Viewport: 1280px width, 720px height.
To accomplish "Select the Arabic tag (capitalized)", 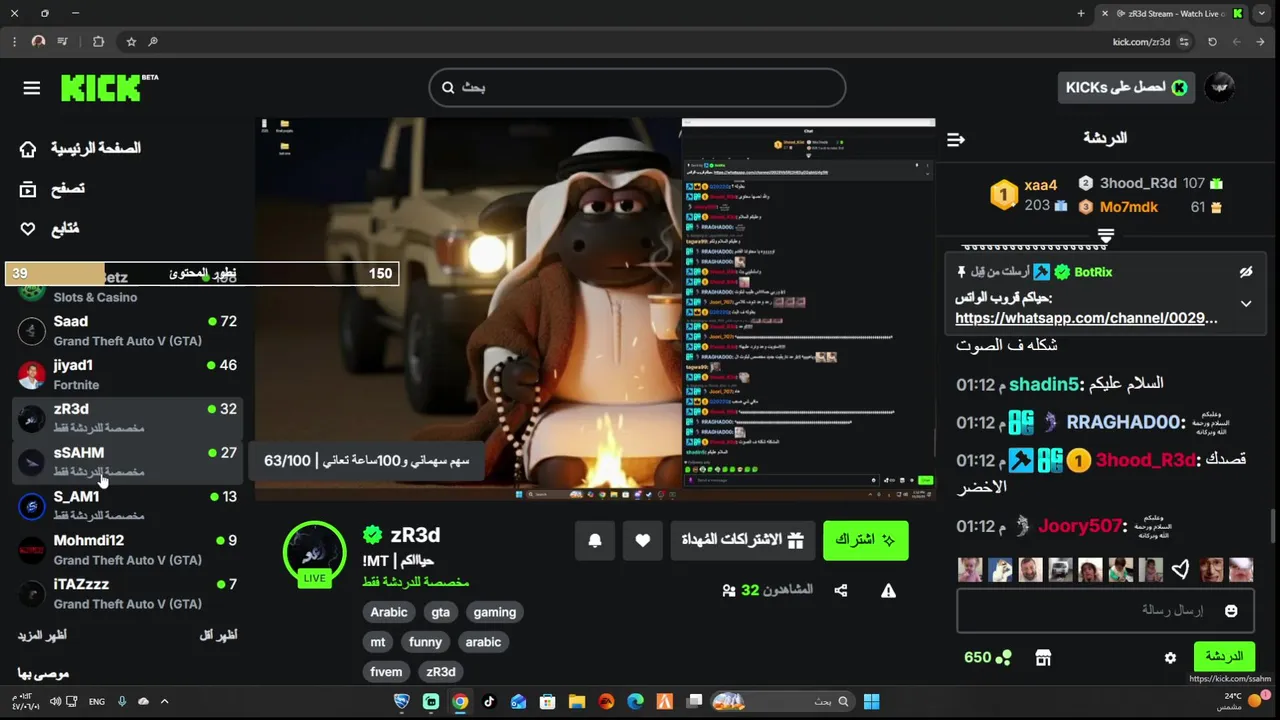I will point(389,612).
